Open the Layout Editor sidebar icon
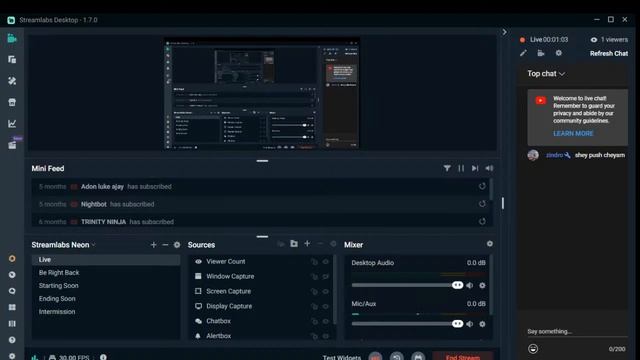Screen dimensions: 640x360 click(x=12, y=60)
